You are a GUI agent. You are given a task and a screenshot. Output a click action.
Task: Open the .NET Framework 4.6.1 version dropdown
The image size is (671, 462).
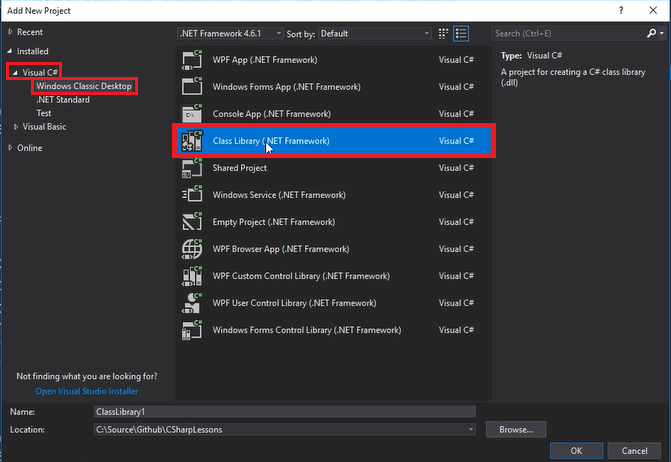pyautogui.click(x=230, y=33)
